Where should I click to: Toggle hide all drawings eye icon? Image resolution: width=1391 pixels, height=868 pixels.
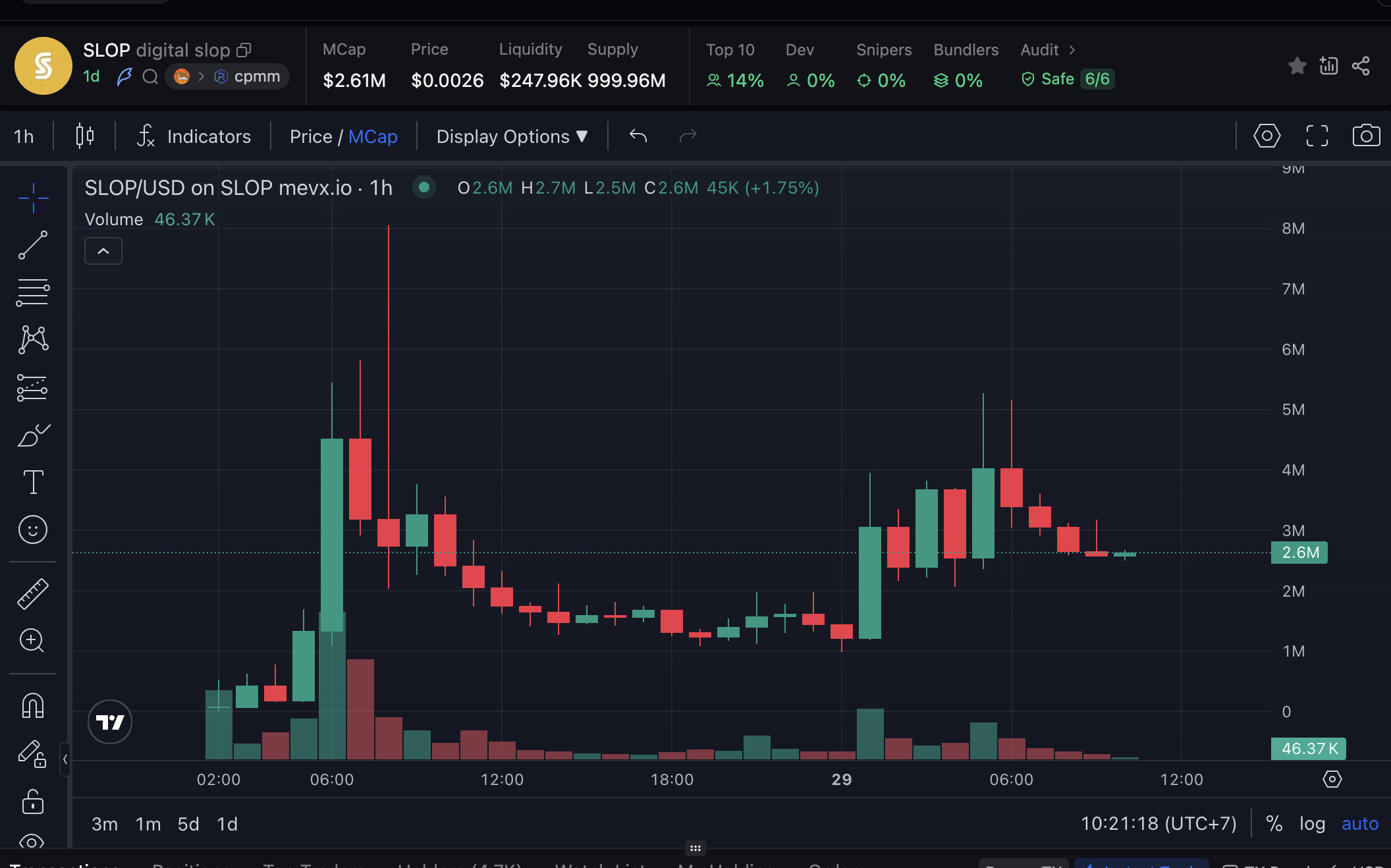pos(33,841)
